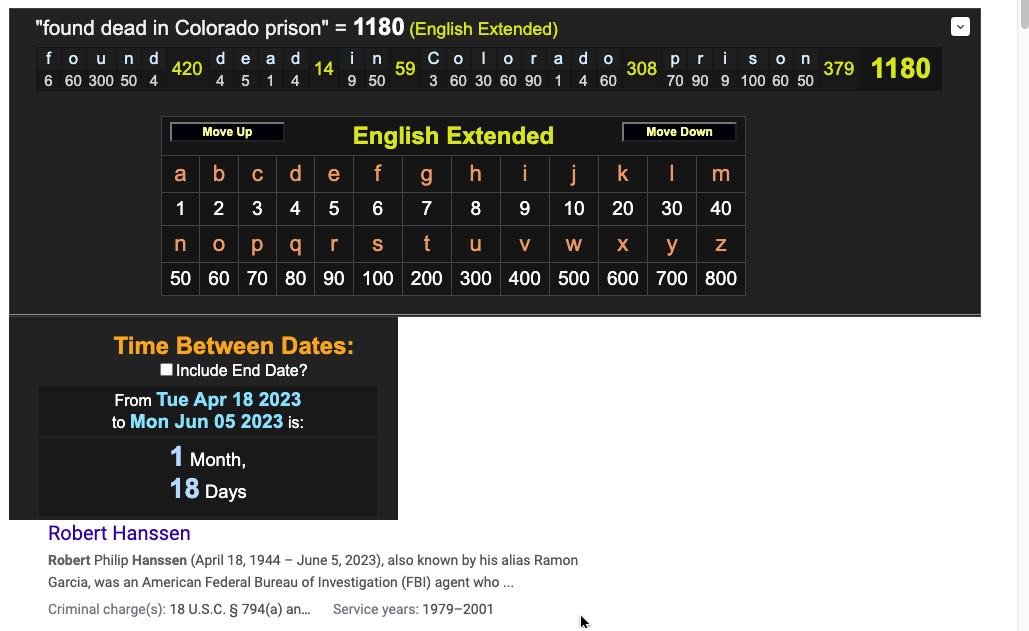The width and height of the screenshot is (1029, 631).
Task: Select the letter 'z' cell in cipher table
Action: pos(720,244)
